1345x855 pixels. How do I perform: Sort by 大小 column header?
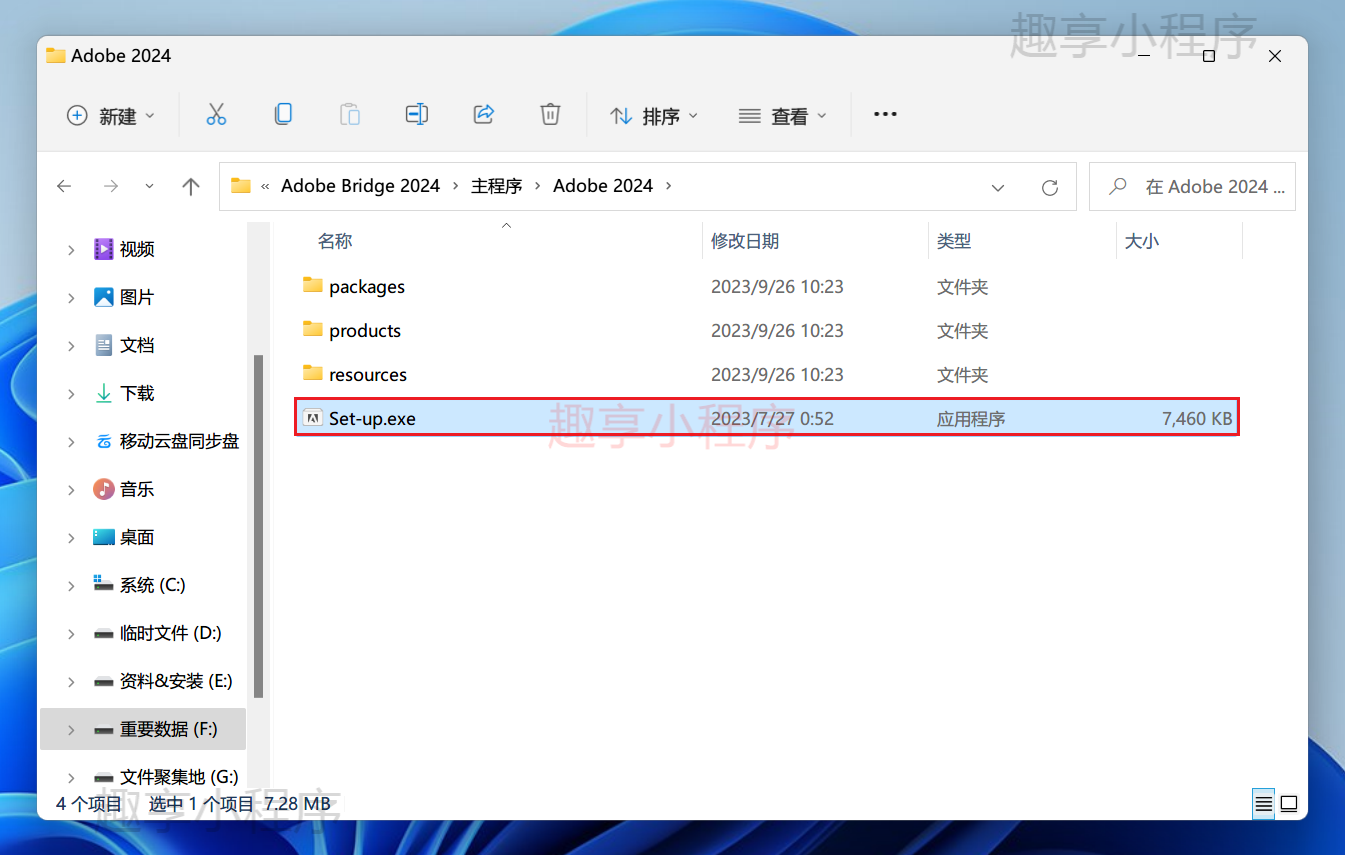point(1142,241)
